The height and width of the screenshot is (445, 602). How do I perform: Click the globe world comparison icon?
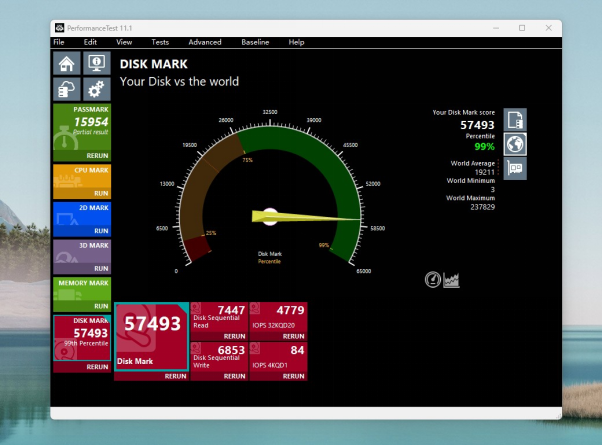pos(515,144)
